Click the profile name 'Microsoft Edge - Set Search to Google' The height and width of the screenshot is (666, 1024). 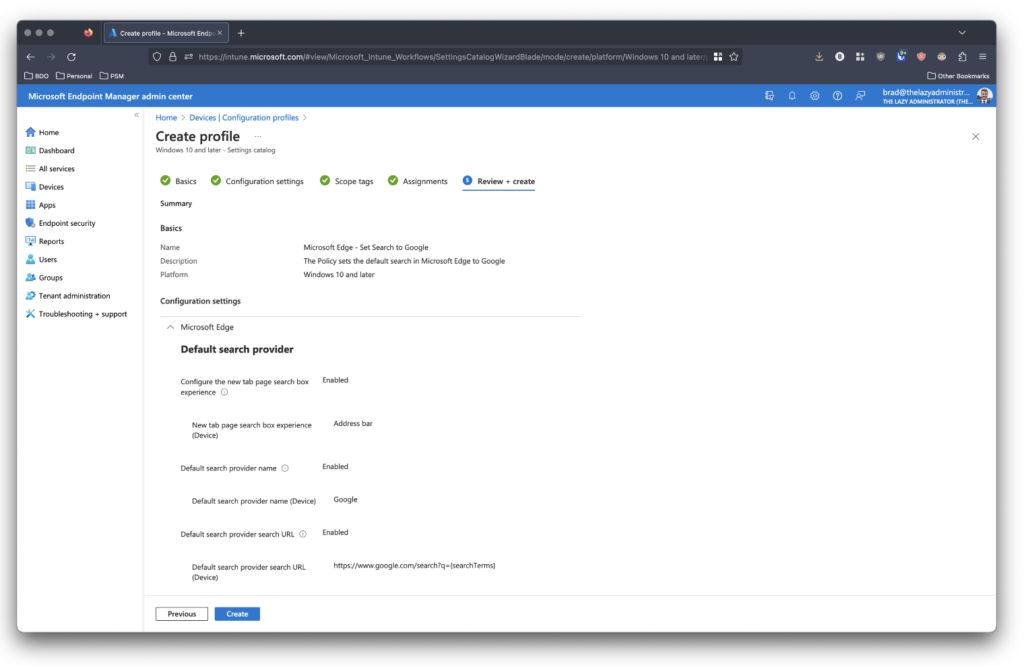(366, 247)
